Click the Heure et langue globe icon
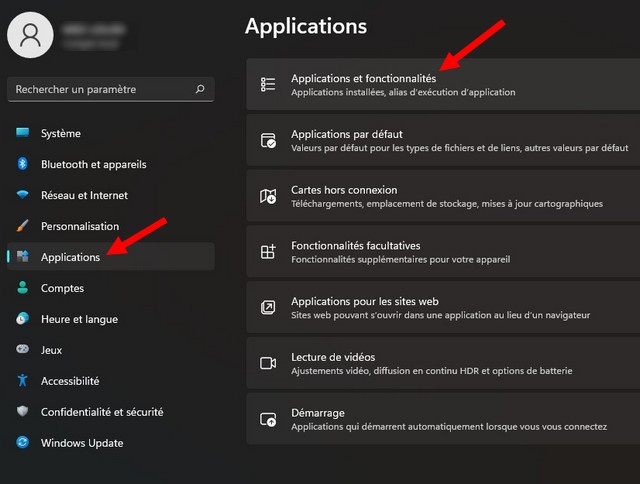Viewport: 640px width, 484px height. point(22,318)
